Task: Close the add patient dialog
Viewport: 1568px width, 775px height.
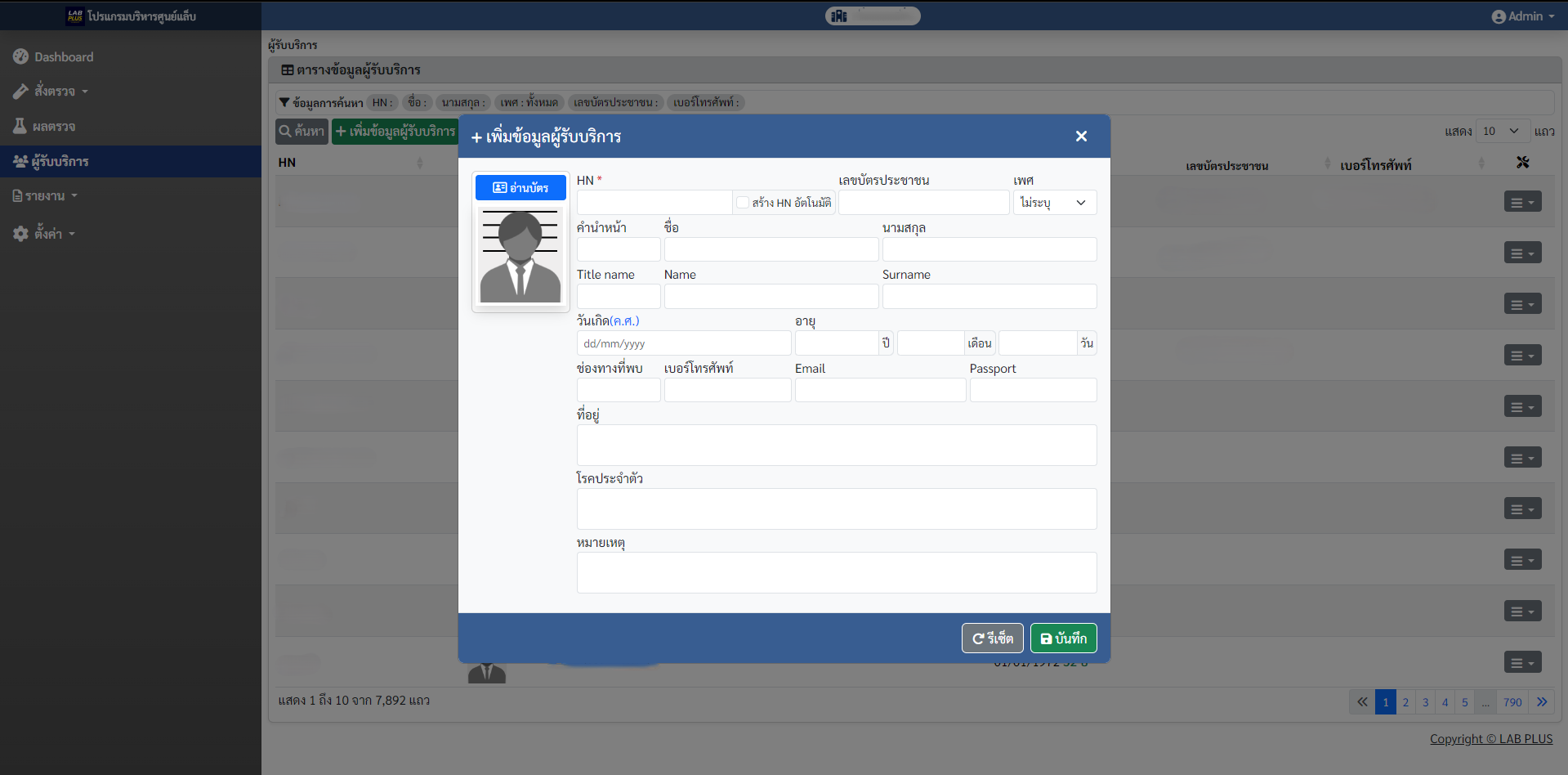Action: [x=1081, y=137]
